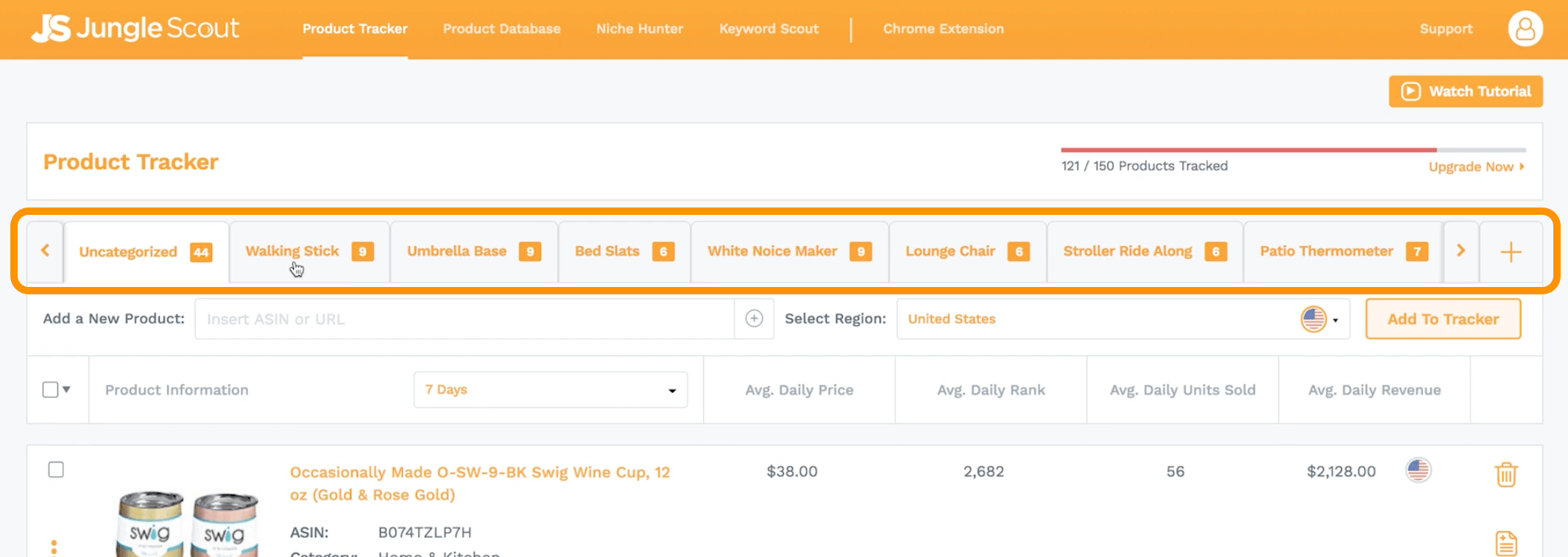
Task: Click the circled plus beside ASIN field
Action: (754, 319)
